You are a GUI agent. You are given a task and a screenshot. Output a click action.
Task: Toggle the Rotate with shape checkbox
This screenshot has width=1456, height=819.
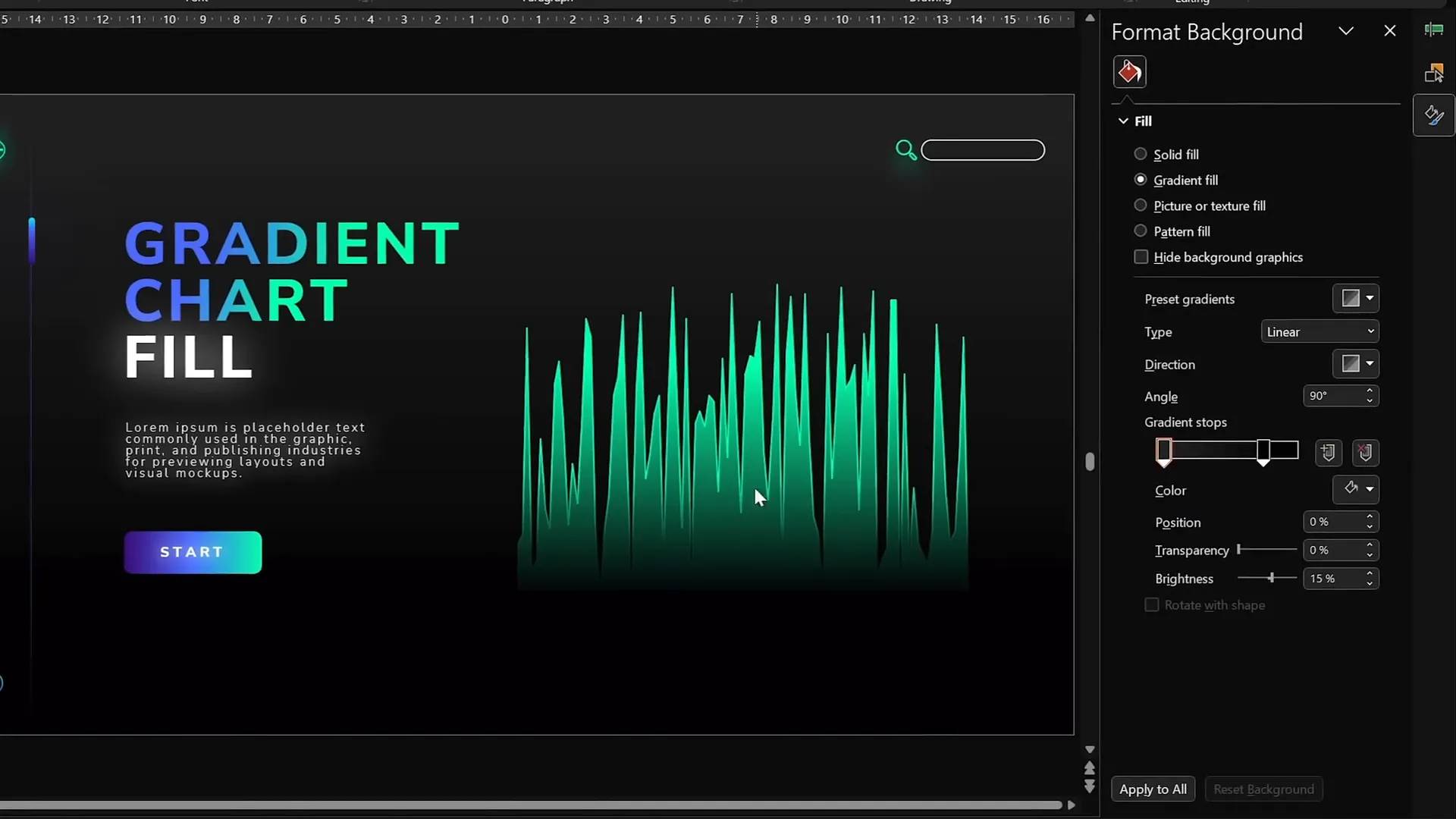point(1151,605)
